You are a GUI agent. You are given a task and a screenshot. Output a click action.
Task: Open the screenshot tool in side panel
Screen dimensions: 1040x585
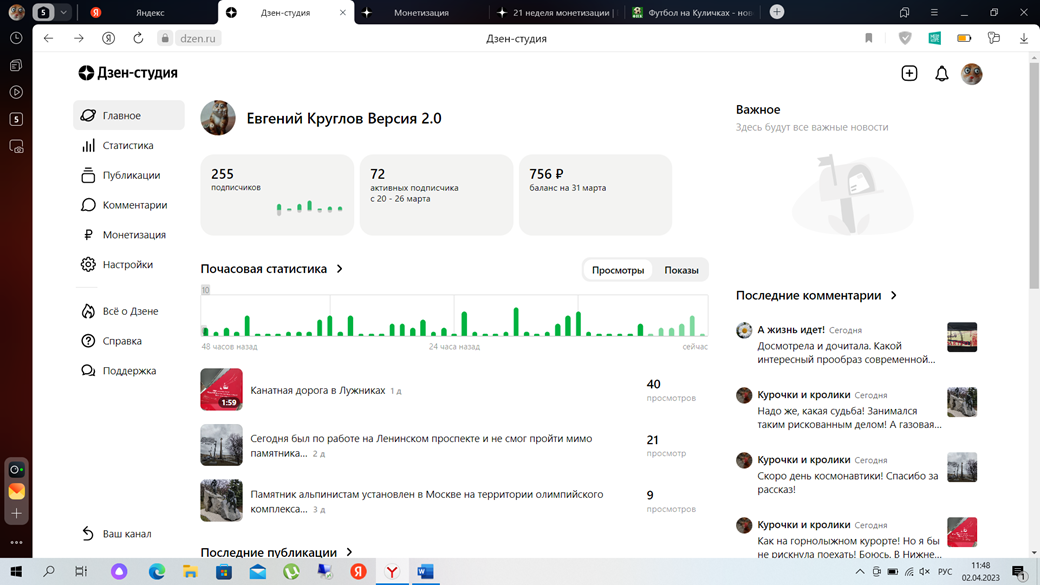pos(16,147)
